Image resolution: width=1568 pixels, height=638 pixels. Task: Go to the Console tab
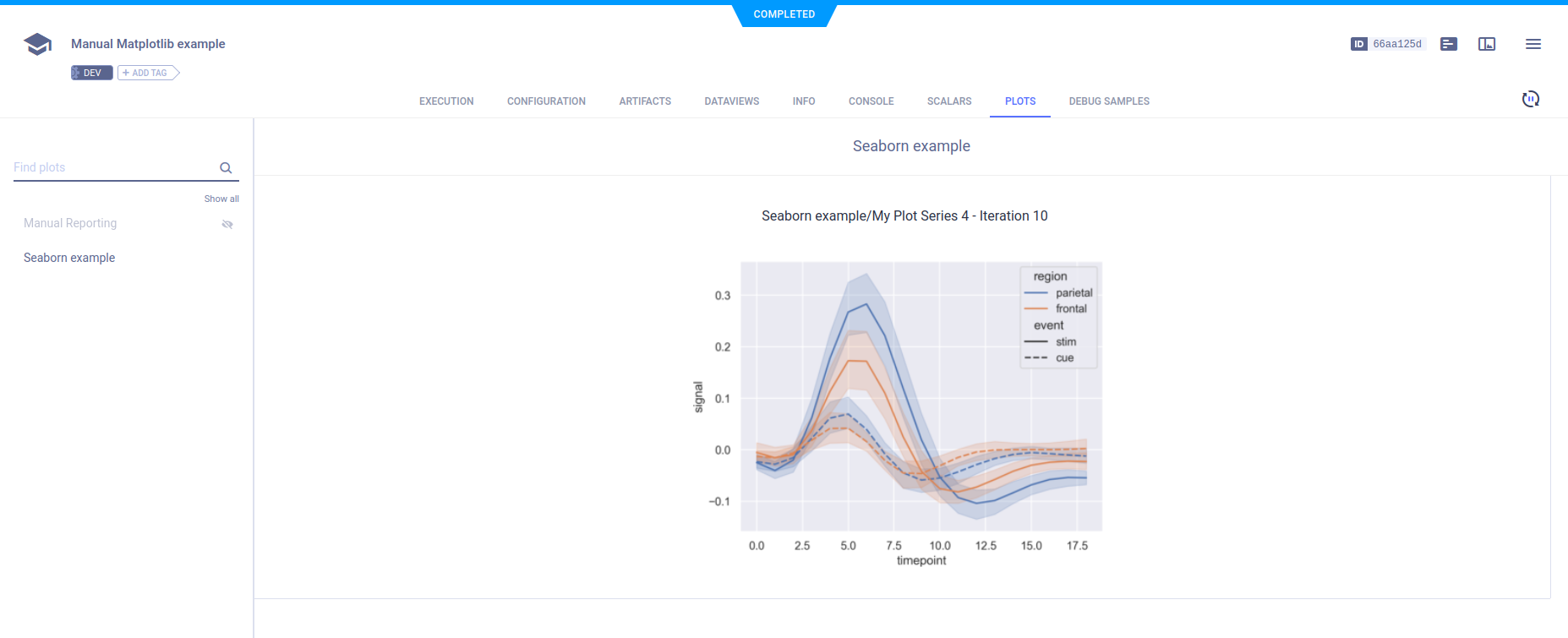click(871, 101)
